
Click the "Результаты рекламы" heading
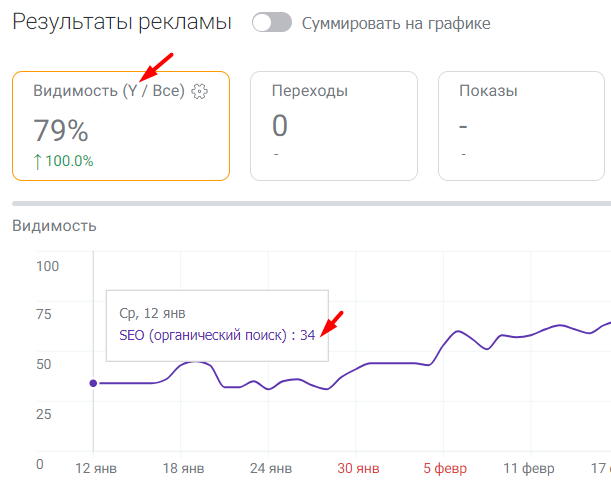click(122, 22)
